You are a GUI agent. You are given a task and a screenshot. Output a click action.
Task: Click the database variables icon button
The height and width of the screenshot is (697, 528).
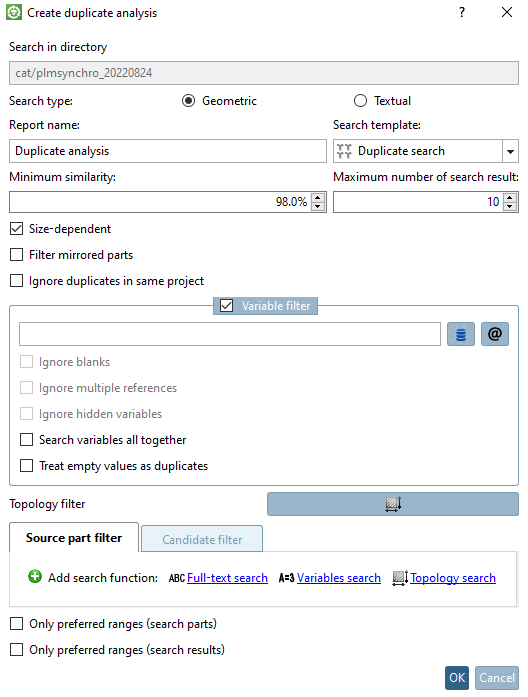coord(461,334)
